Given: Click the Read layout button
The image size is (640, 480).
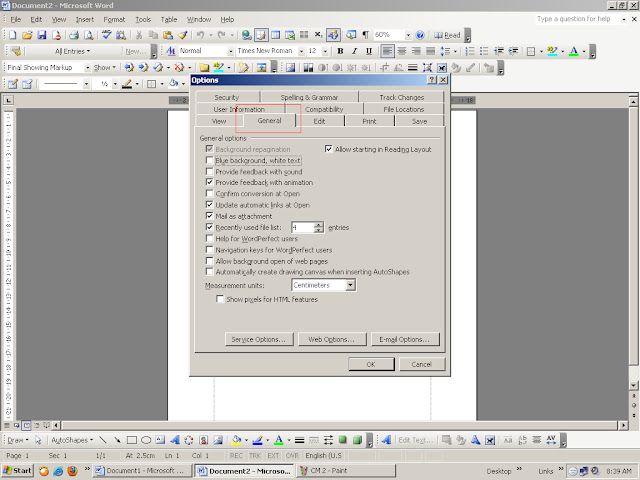Looking at the screenshot, I should click(x=447, y=35).
